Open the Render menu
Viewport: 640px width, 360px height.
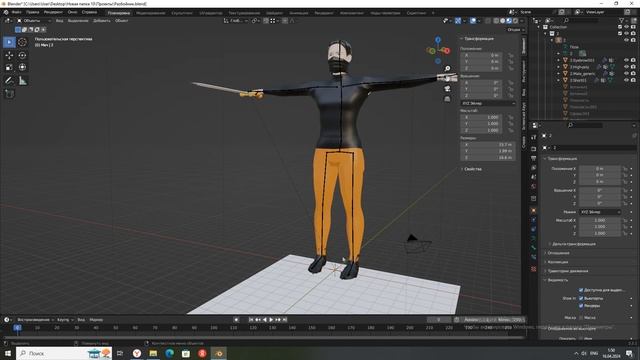click(53, 12)
